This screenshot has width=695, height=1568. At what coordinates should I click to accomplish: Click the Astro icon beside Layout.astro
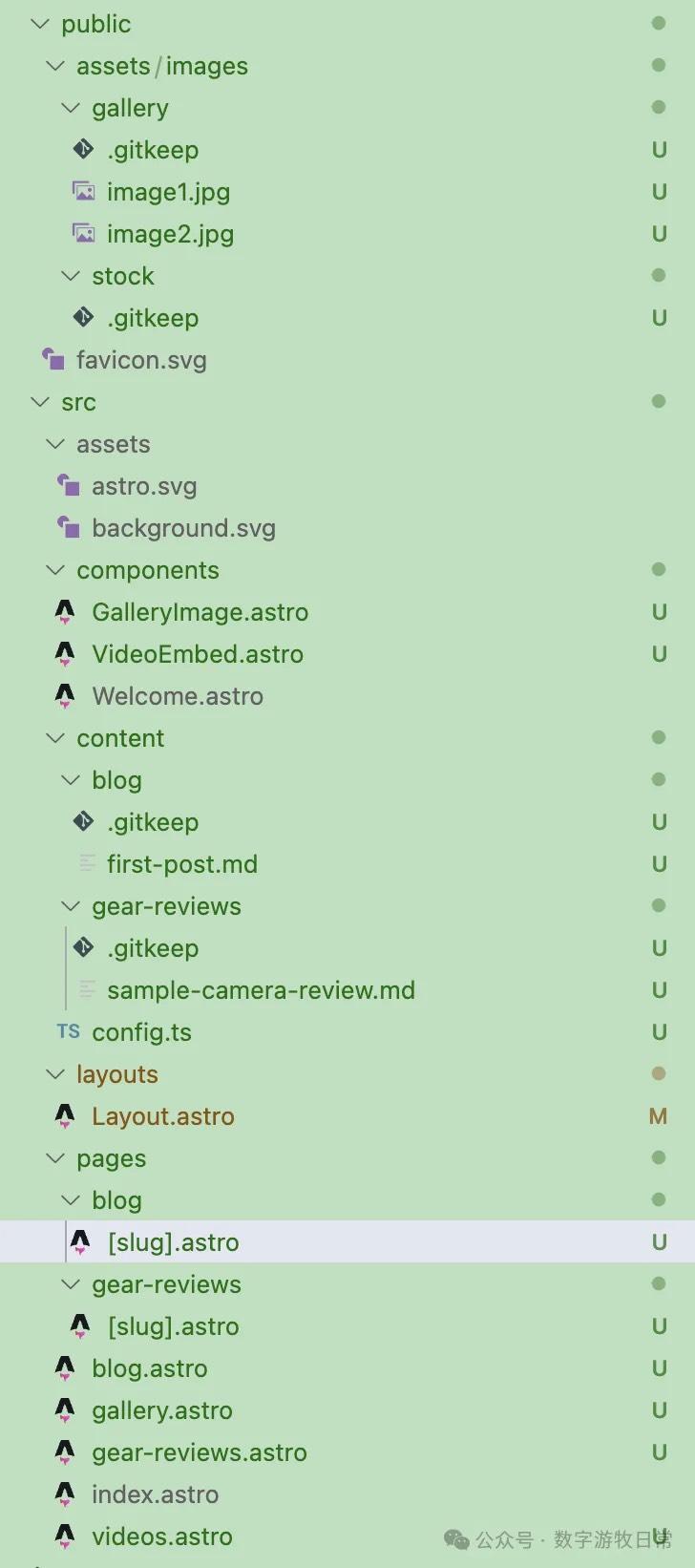pos(65,1115)
